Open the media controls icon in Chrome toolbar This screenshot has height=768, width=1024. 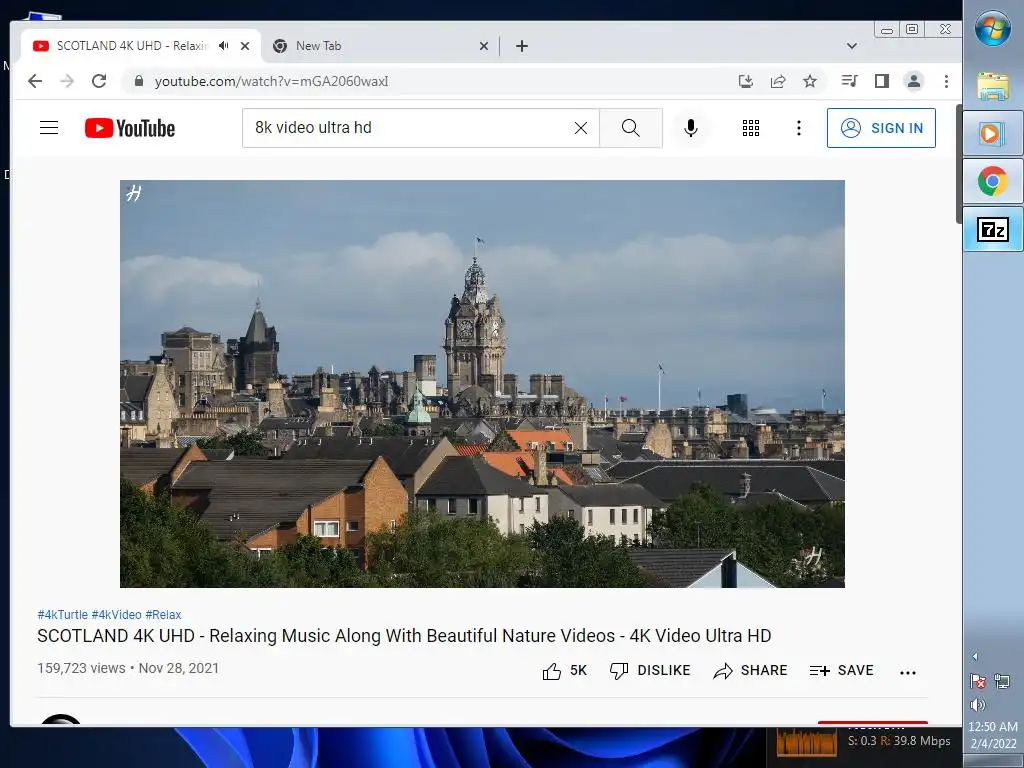pyautogui.click(x=850, y=81)
